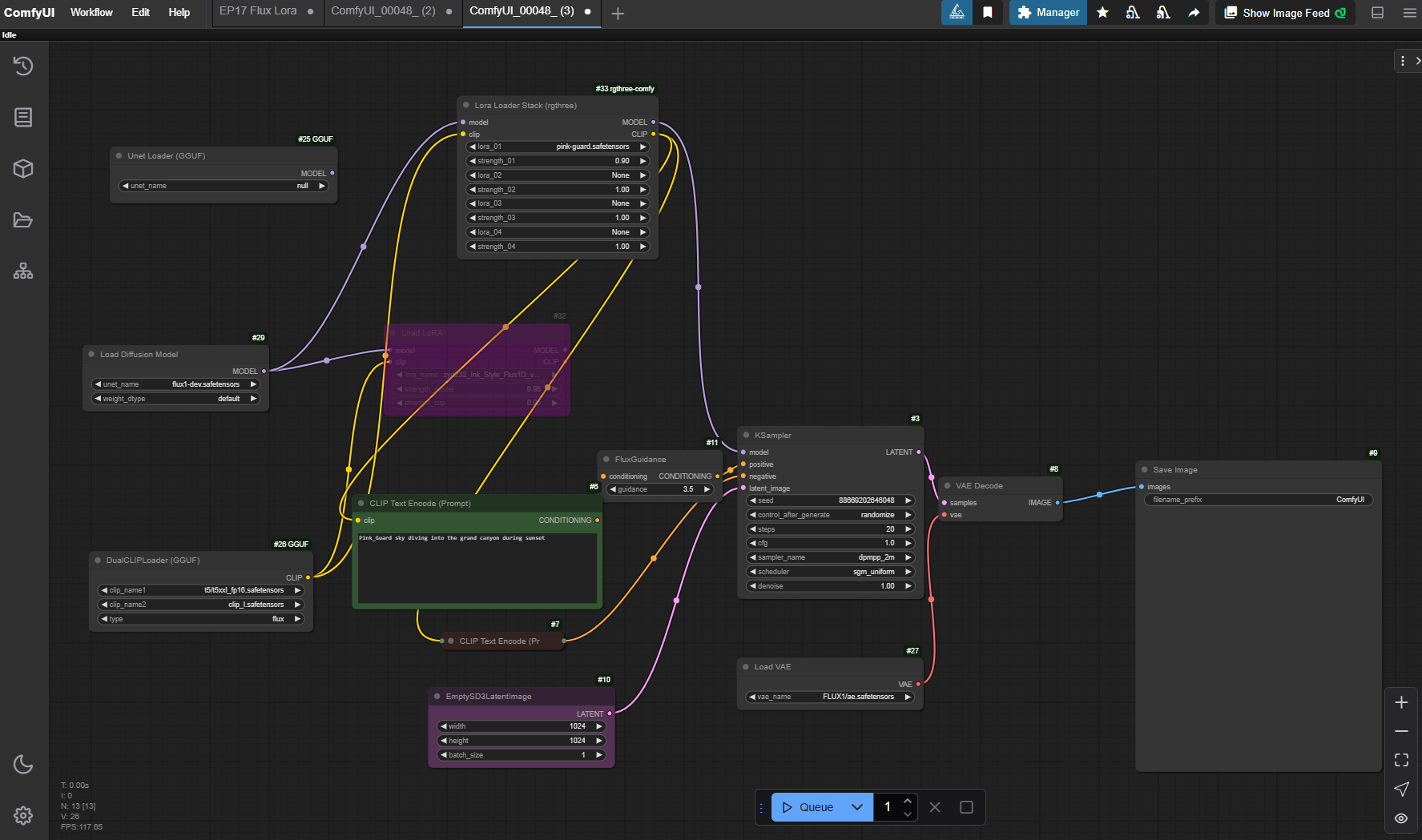1422x840 pixels.
Task: Zoom in using the plus icon
Action: (x=1401, y=702)
